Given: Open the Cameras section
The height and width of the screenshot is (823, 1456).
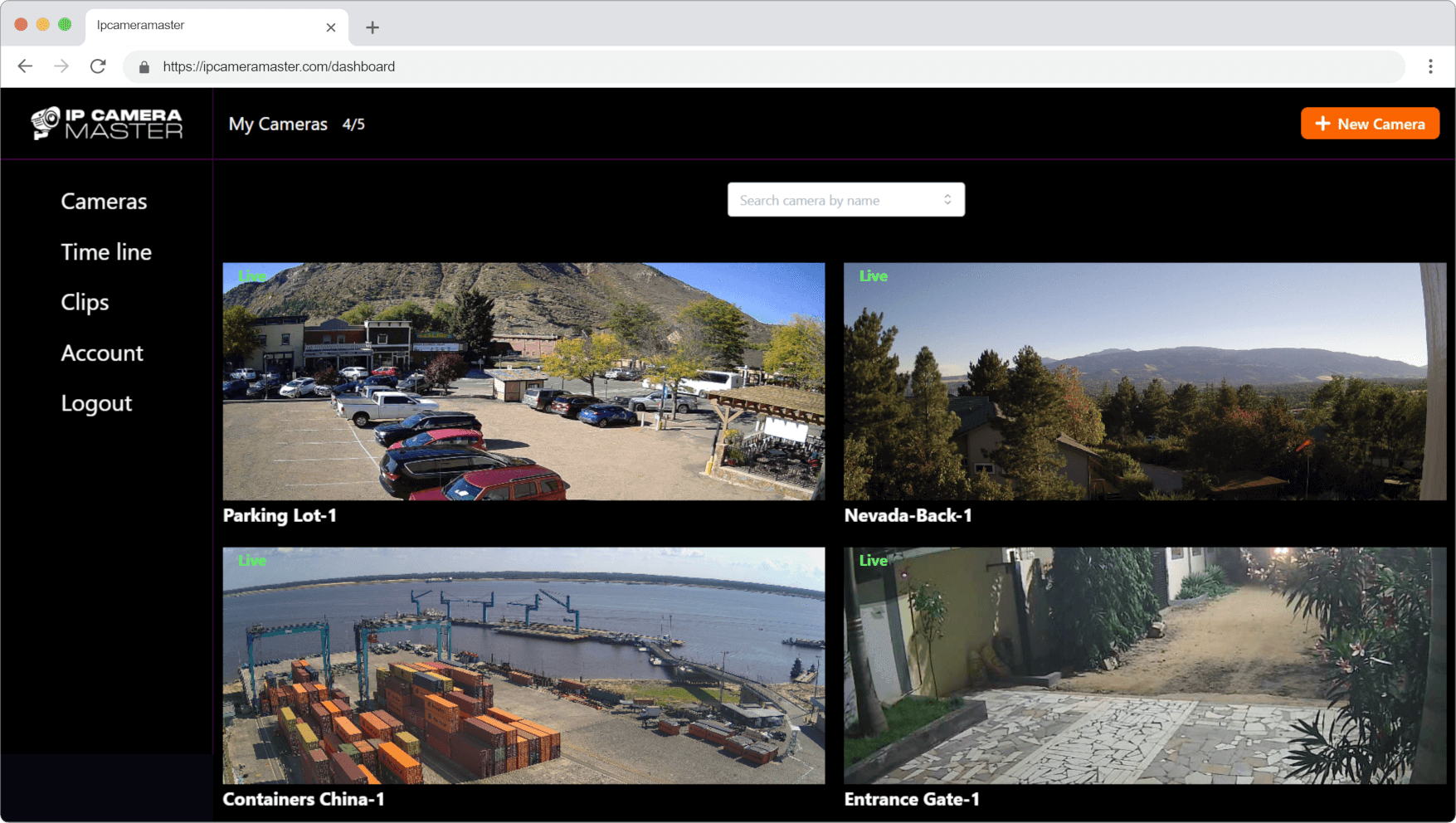Looking at the screenshot, I should pos(104,202).
